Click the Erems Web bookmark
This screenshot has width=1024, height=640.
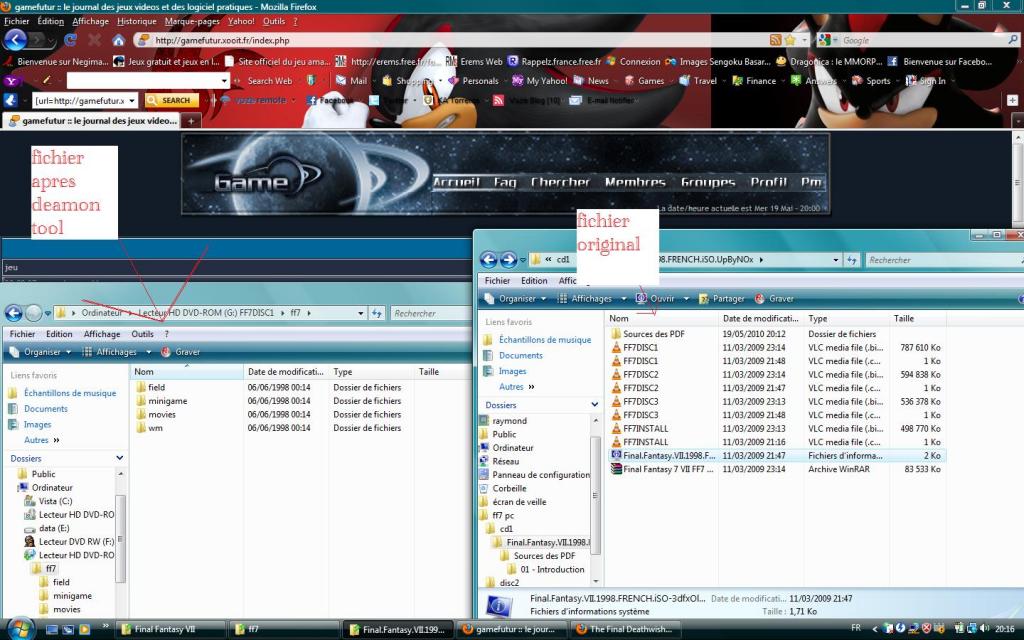tap(474, 61)
